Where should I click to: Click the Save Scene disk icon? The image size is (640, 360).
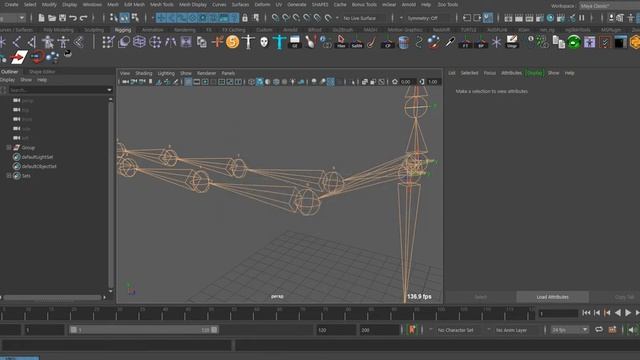coord(62,18)
